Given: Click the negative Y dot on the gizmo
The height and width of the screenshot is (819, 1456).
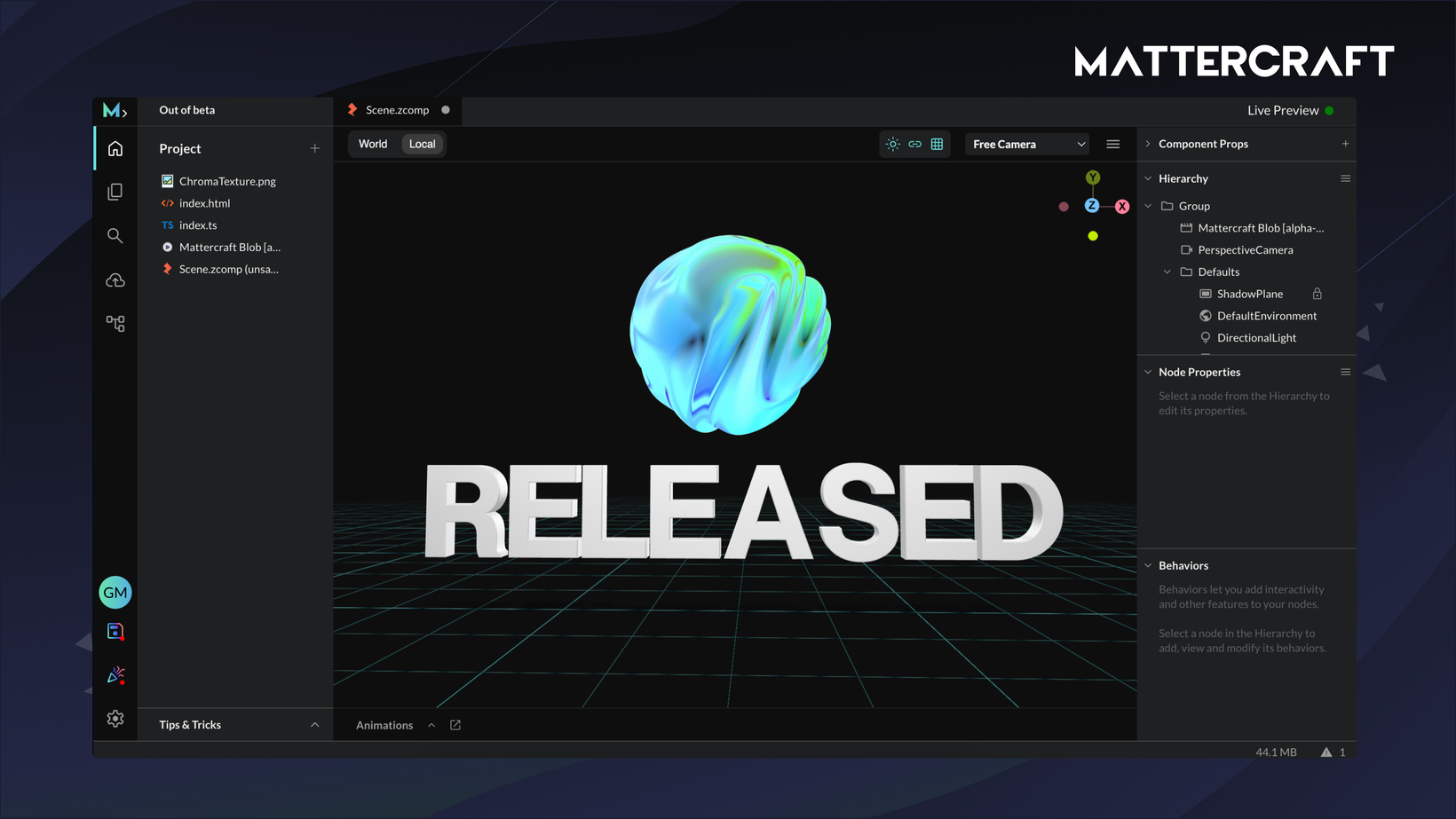Looking at the screenshot, I should click(1093, 236).
